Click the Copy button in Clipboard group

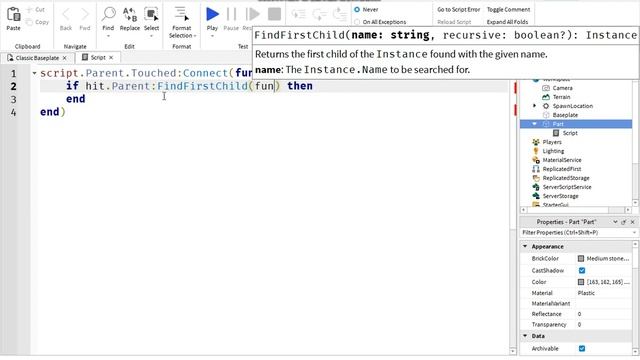tap(37, 22)
